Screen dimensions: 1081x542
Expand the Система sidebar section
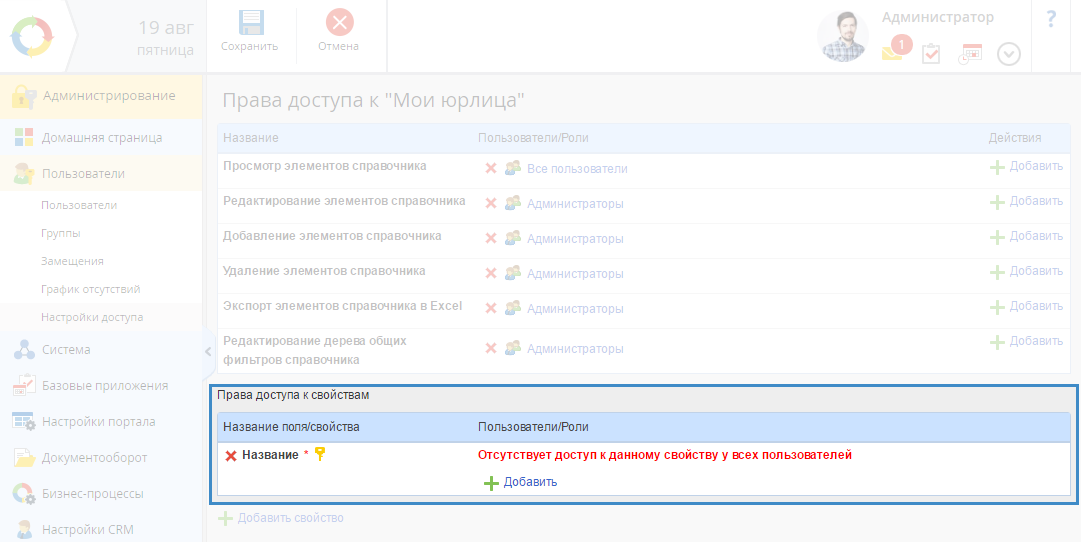(66, 350)
